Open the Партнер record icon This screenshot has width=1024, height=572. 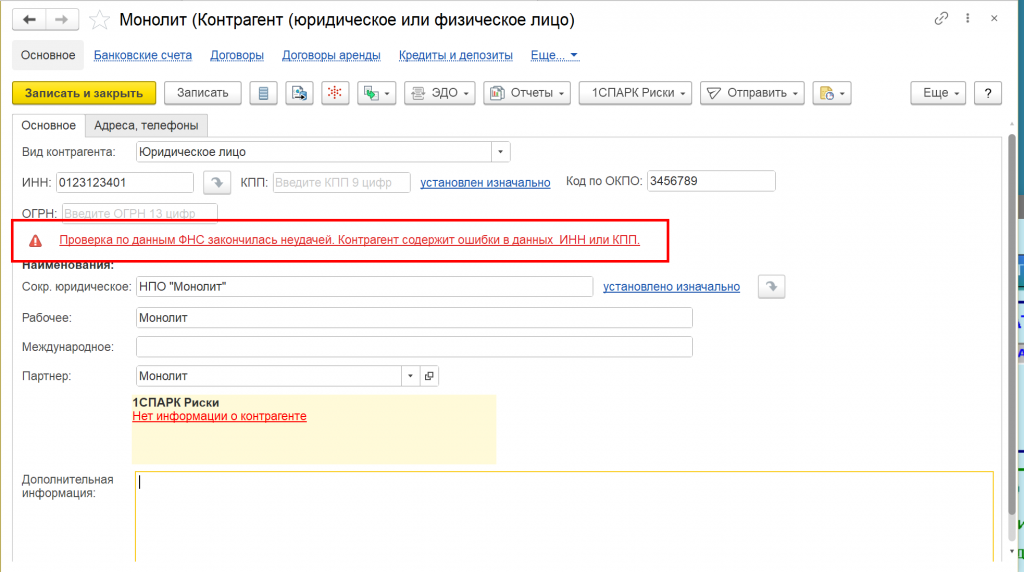click(429, 376)
